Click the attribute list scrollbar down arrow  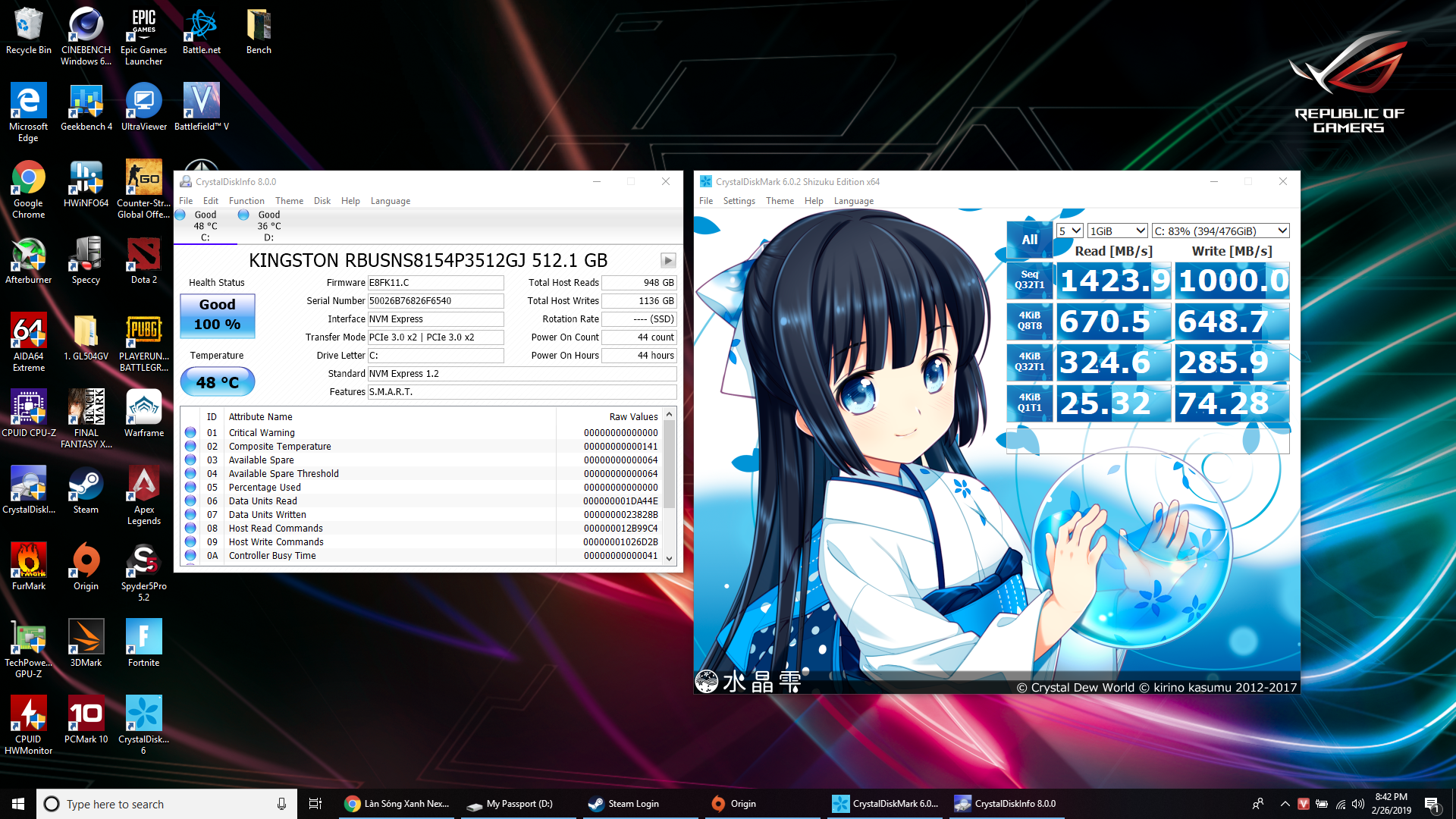click(669, 558)
